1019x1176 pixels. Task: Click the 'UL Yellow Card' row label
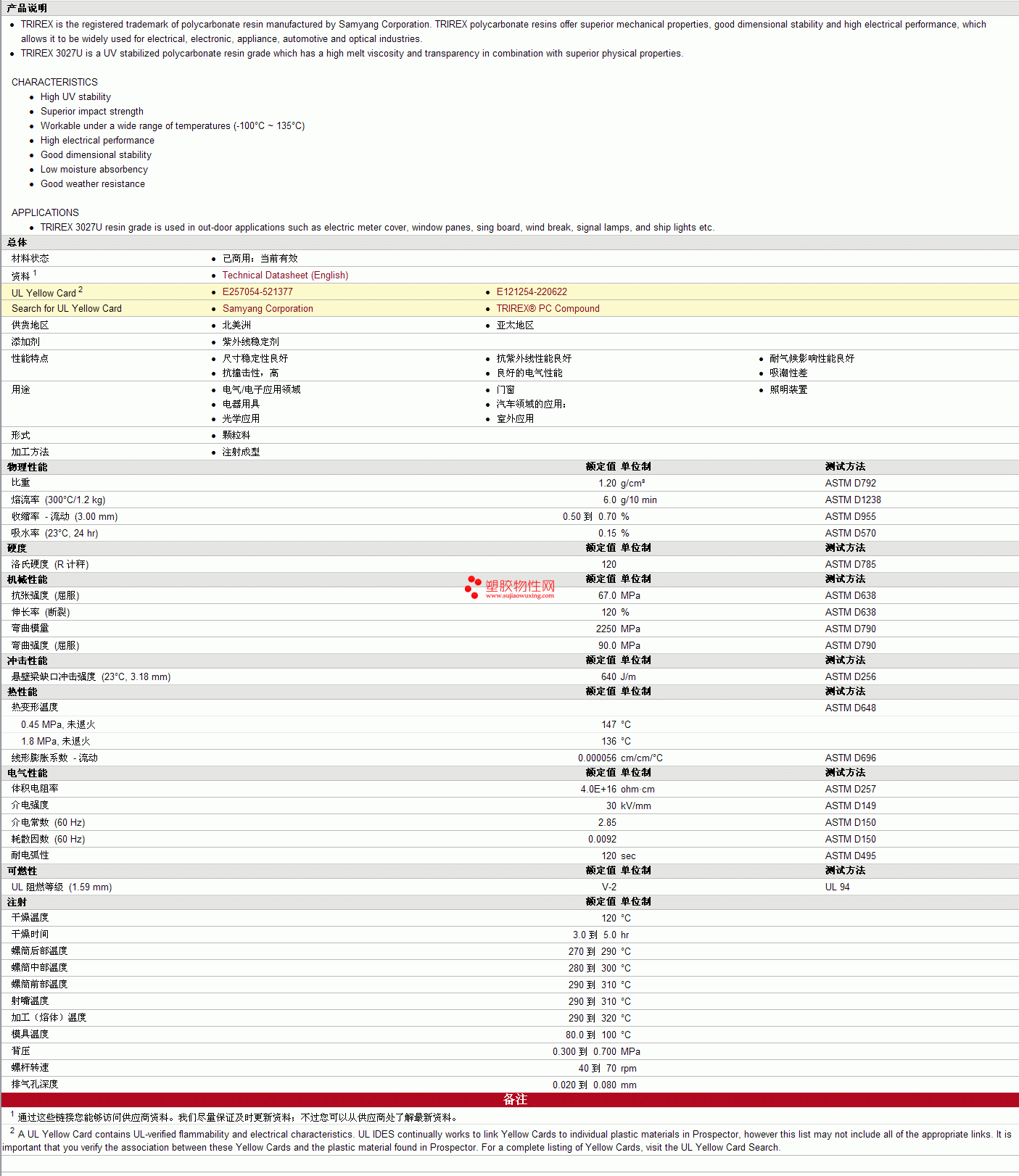44,293
